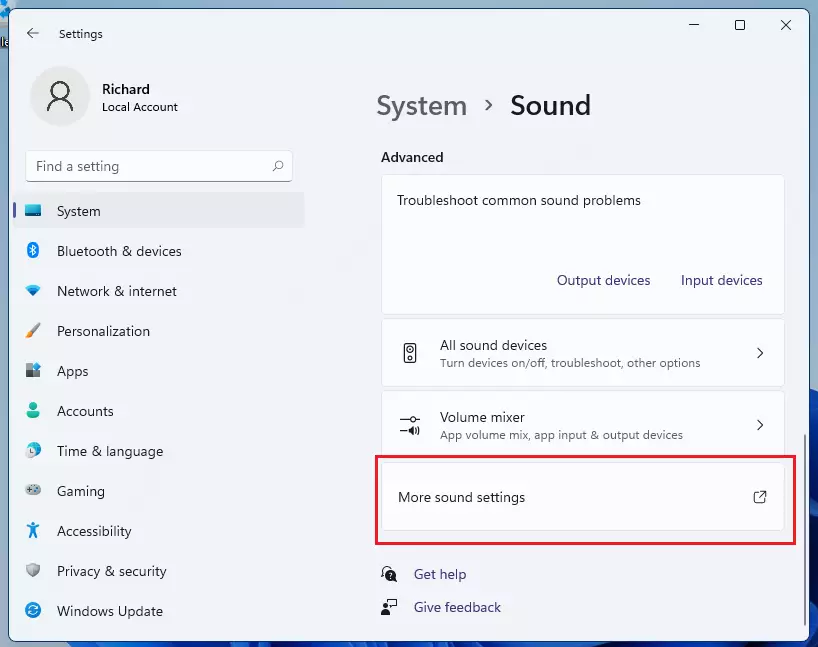Click the Time & language globe icon
Screen dimensions: 818x647
pos(33,450)
